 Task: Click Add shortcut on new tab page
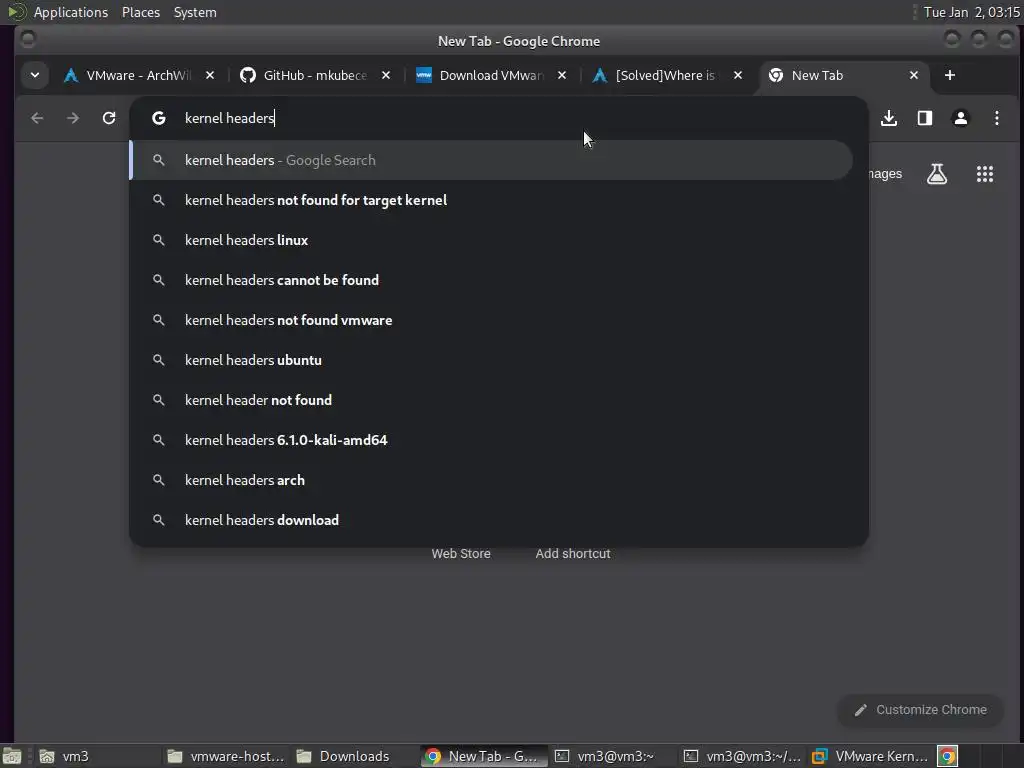tap(573, 554)
